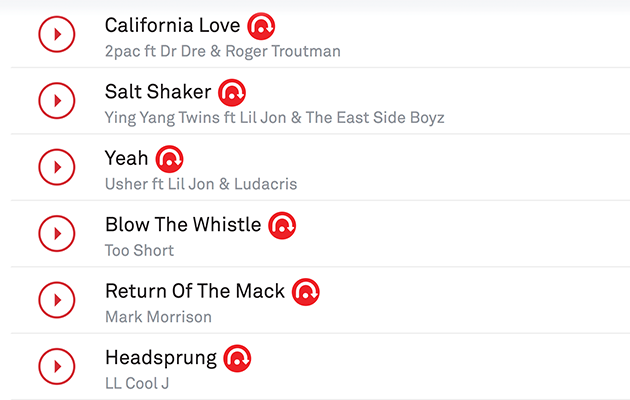The height and width of the screenshot is (400, 630).
Task: Play Salt Shaker track
Action: click(57, 101)
